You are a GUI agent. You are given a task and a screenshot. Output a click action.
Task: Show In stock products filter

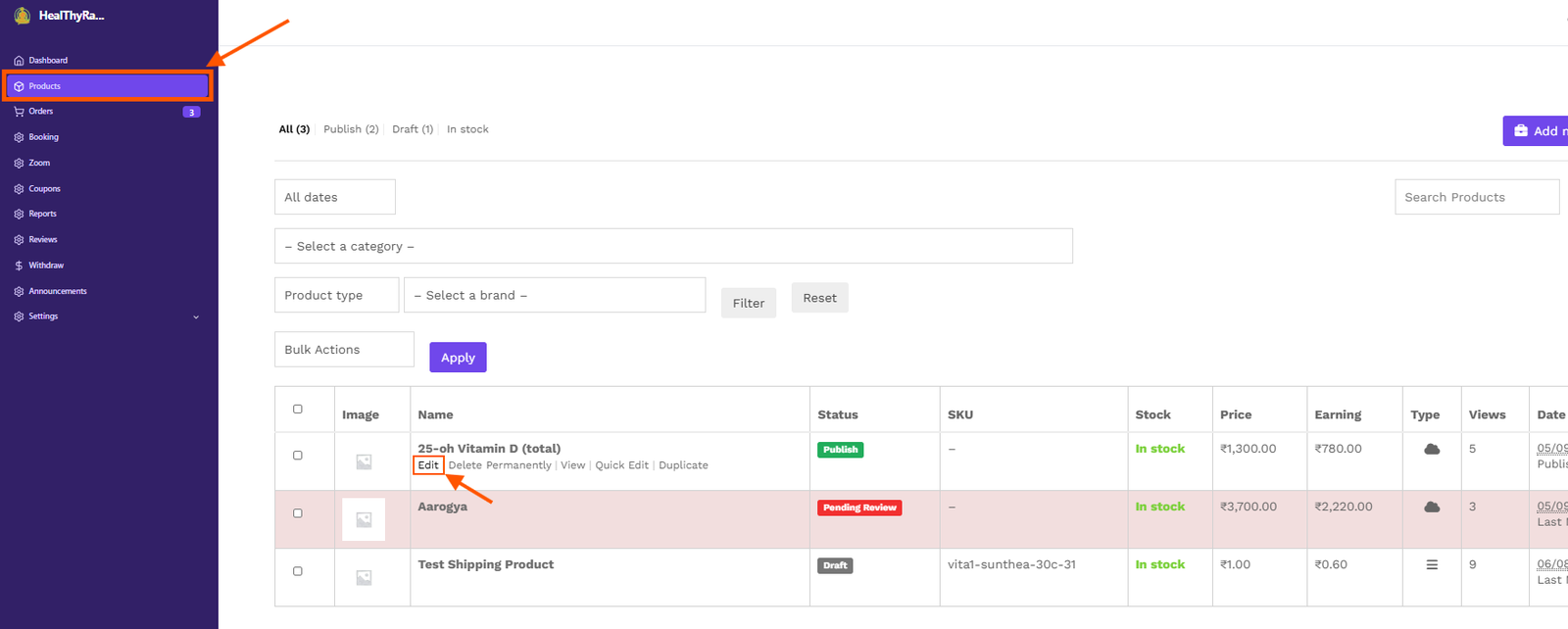(x=467, y=129)
